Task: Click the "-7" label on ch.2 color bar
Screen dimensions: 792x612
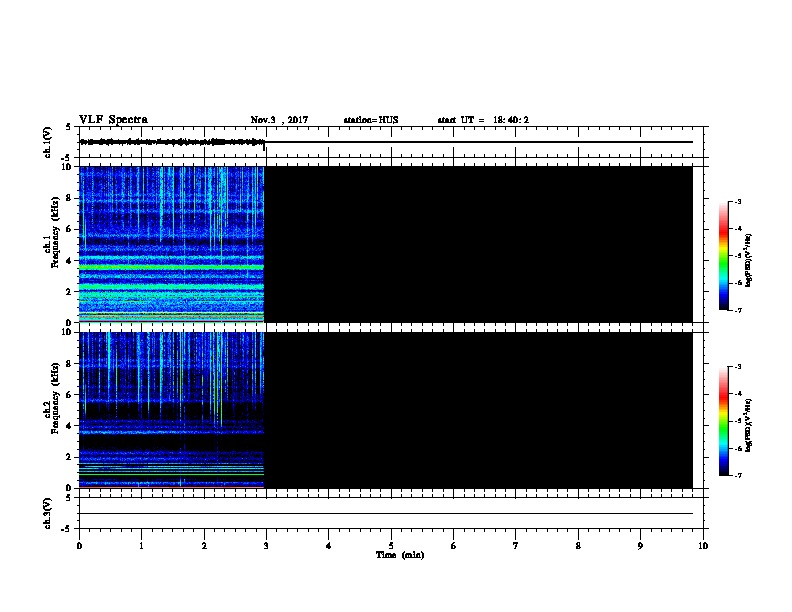Action: 737,475
